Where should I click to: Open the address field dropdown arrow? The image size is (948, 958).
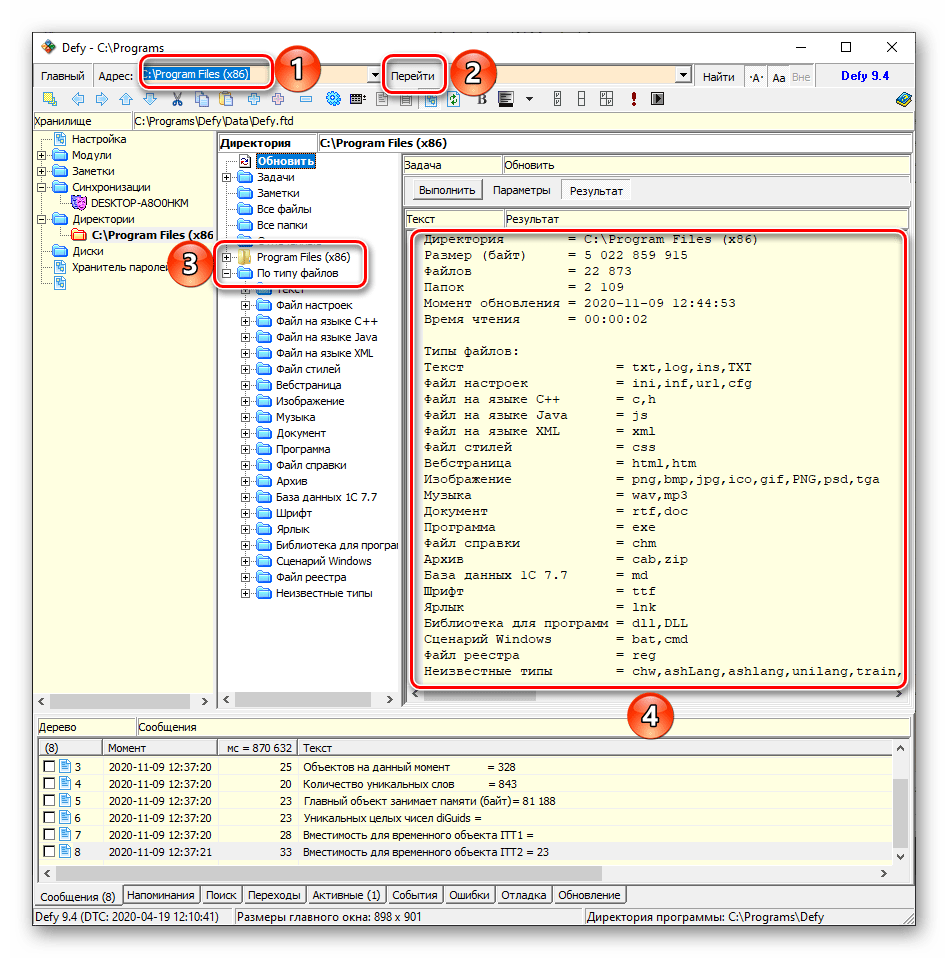[x=375, y=75]
